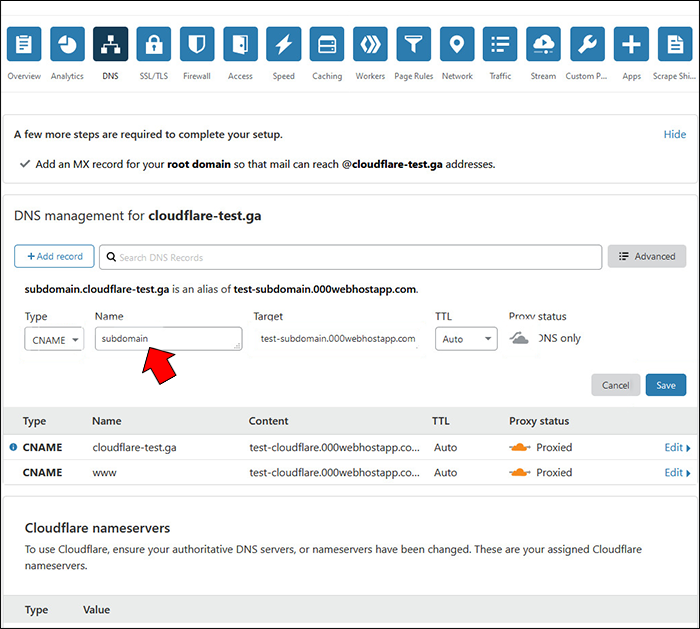700x629 pixels.
Task: Open the Custom Pages wrench icon
Action: click(588, 44)
